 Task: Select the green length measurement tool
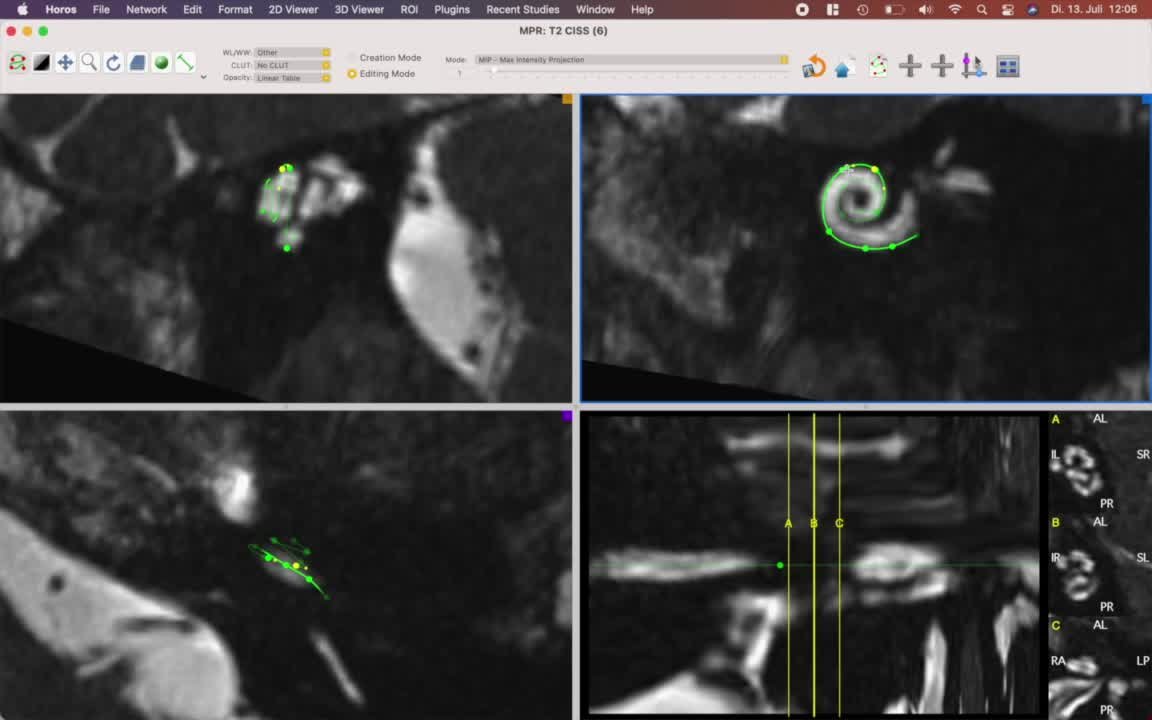(185, 63)
